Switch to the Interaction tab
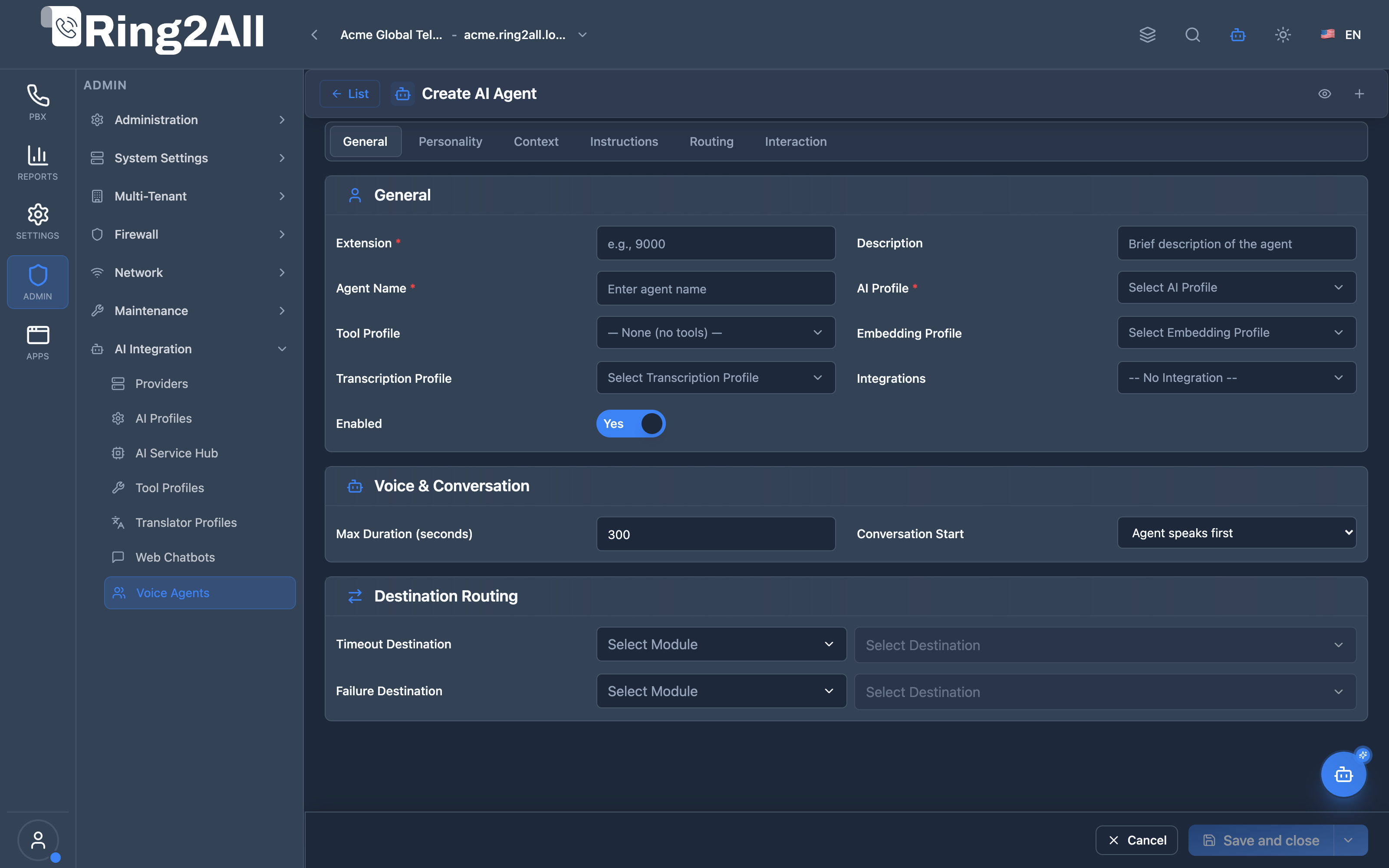The height and width of the screenshot is (868, 1389). pos(796,141)
